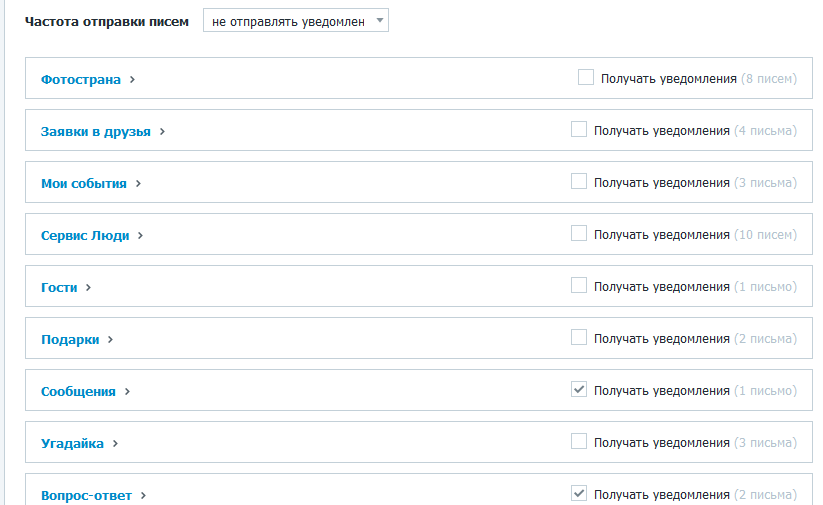Viewport: 823px width, 505px height.
Task: Open the Сервис Люди link
Action: point(85,235)
